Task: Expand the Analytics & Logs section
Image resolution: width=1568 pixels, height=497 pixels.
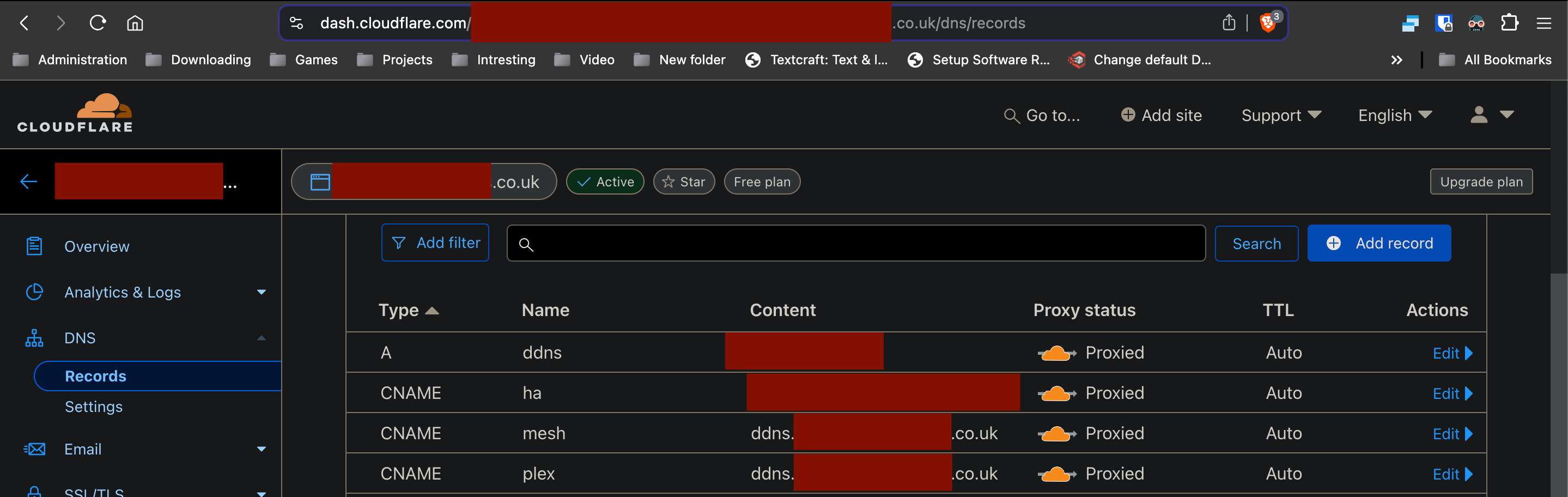Action: [261, 292]
